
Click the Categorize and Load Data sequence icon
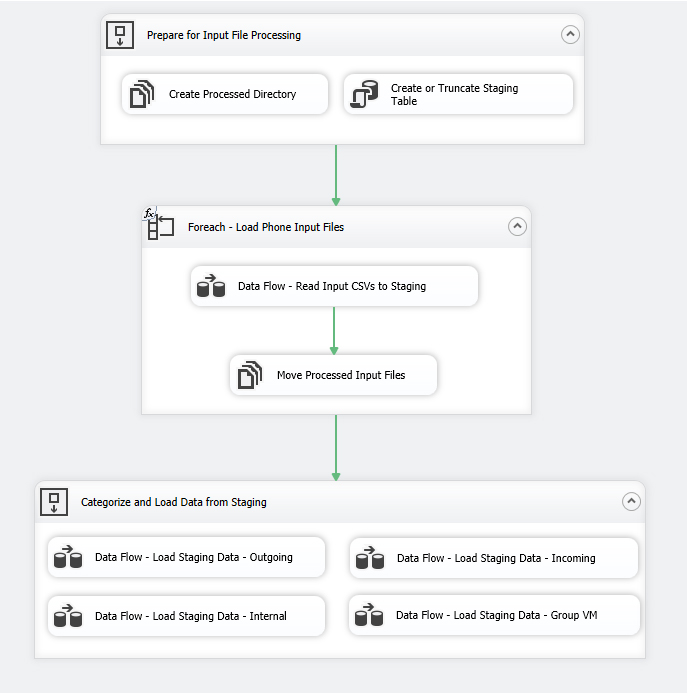coord(54,502)
